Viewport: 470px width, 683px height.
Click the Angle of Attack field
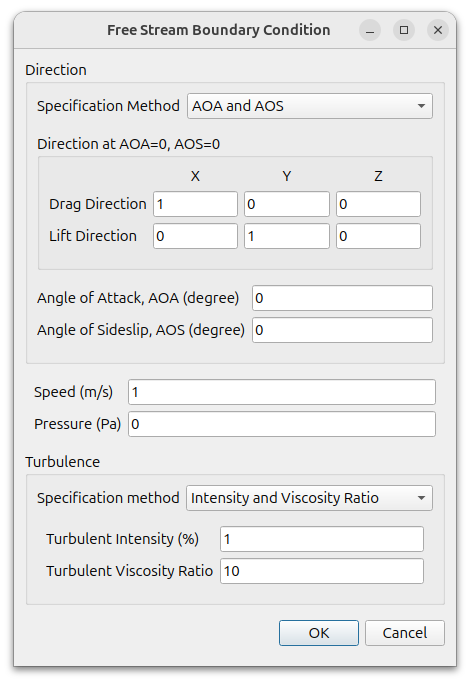coord(342,298)
